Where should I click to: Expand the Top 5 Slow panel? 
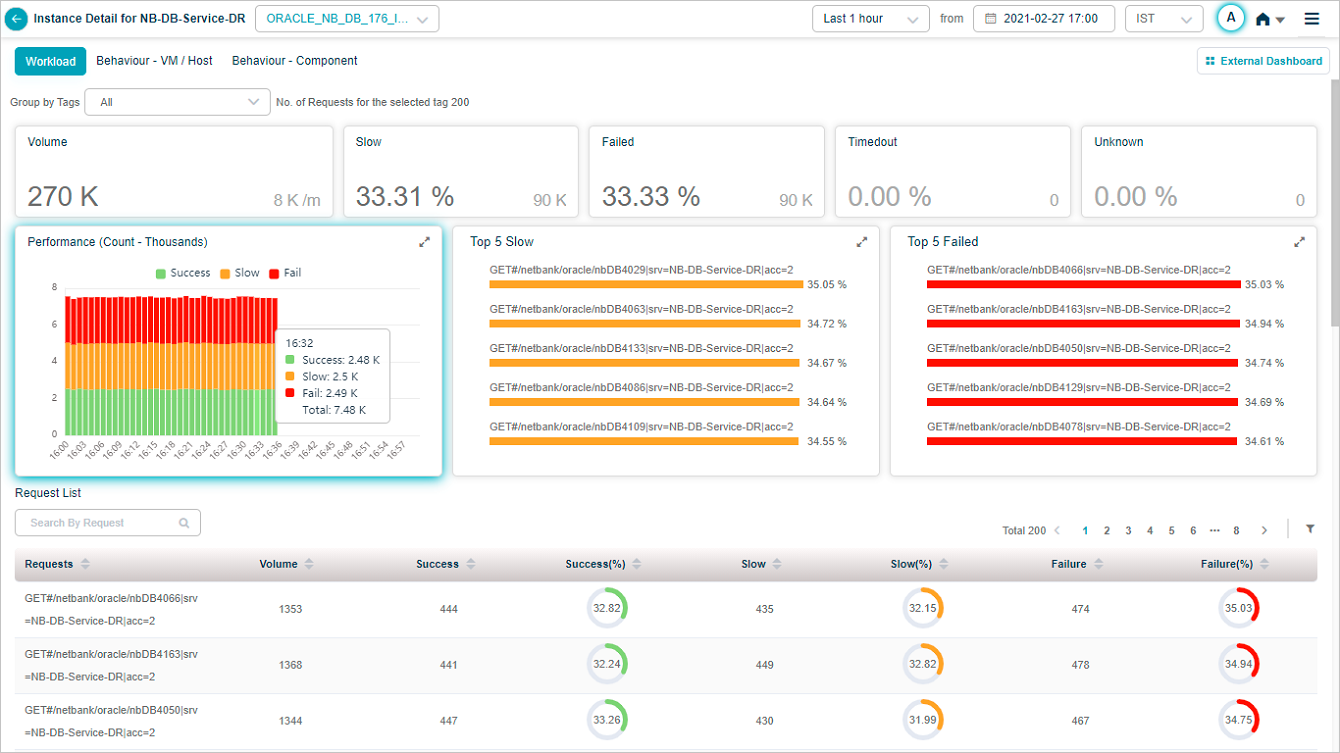(x=862, y=242)
